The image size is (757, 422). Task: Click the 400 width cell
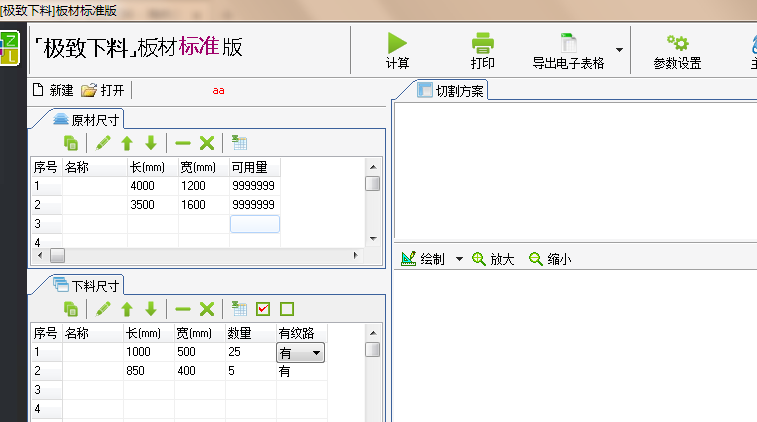point(200,371)
